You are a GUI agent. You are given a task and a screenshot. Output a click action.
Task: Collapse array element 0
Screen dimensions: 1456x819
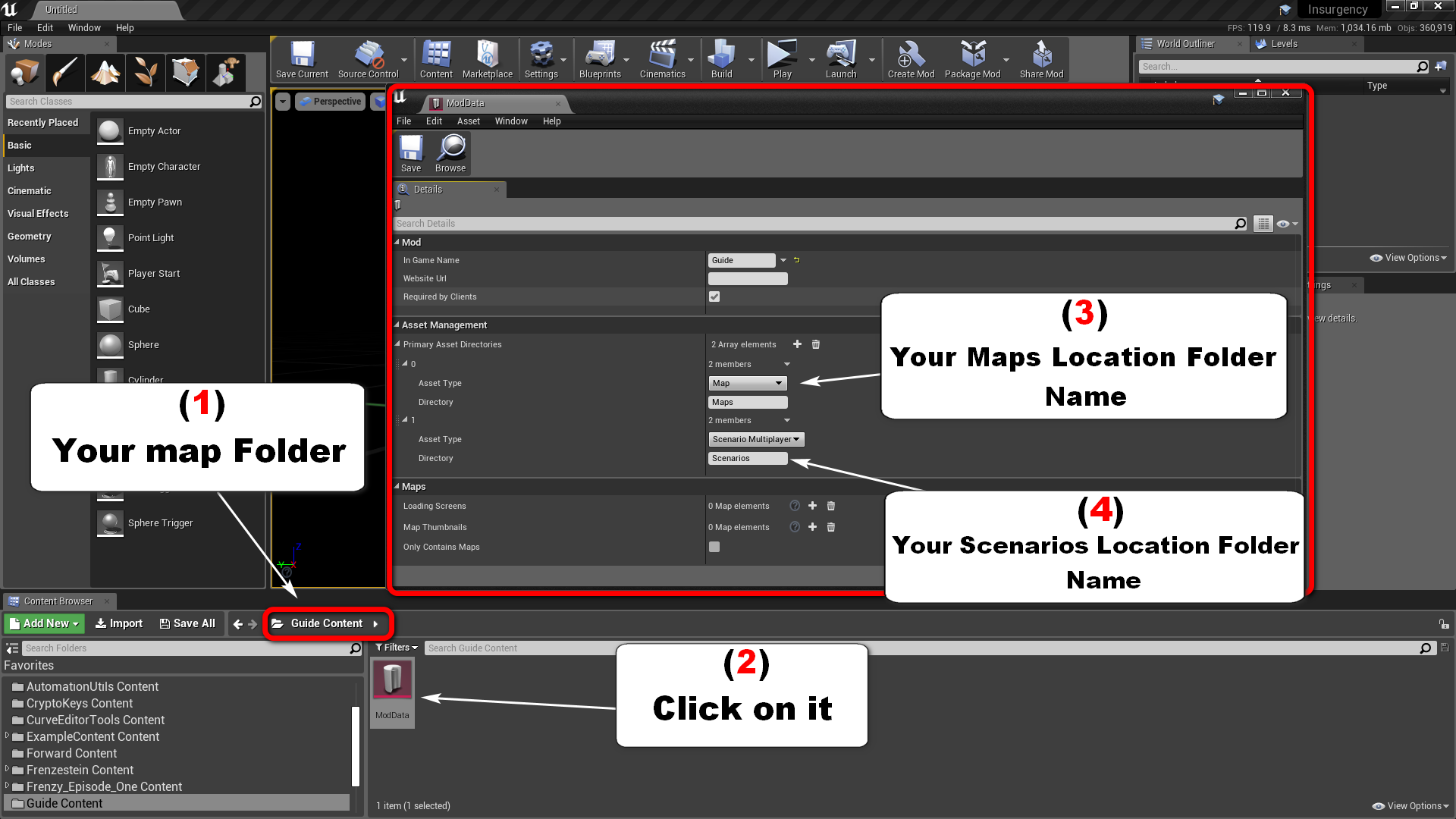[x=405, y=363]
